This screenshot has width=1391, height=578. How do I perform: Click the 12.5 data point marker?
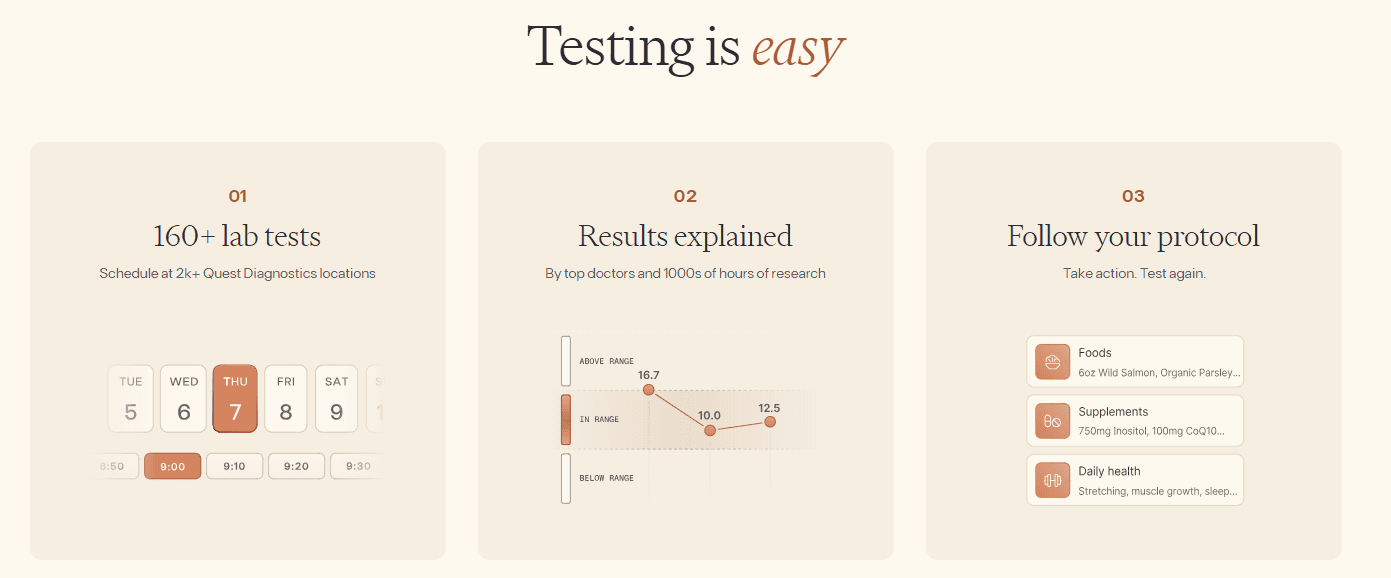click(770, 422)
